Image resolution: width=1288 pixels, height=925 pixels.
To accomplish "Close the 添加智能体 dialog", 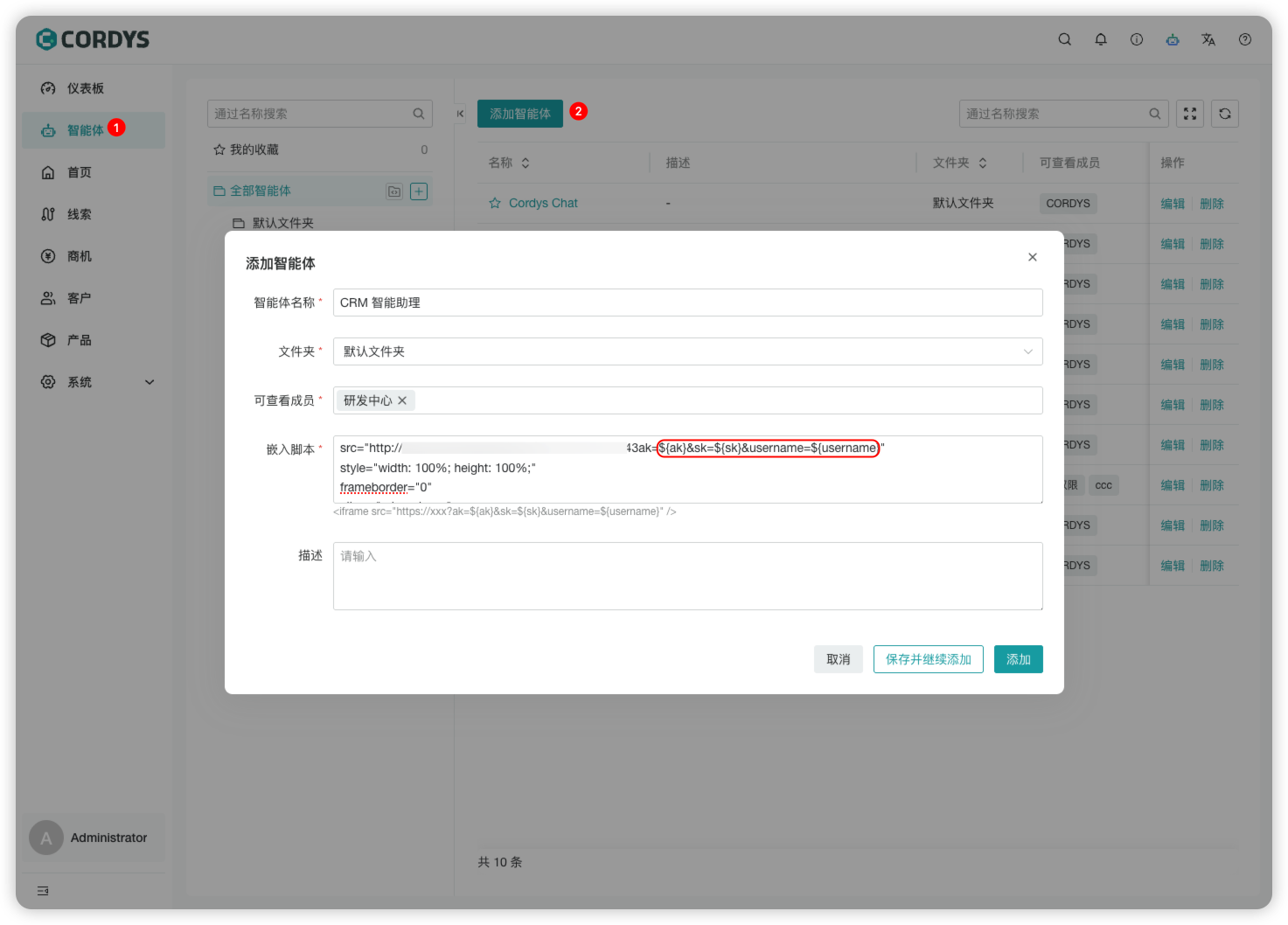I will click(1033, 257).
